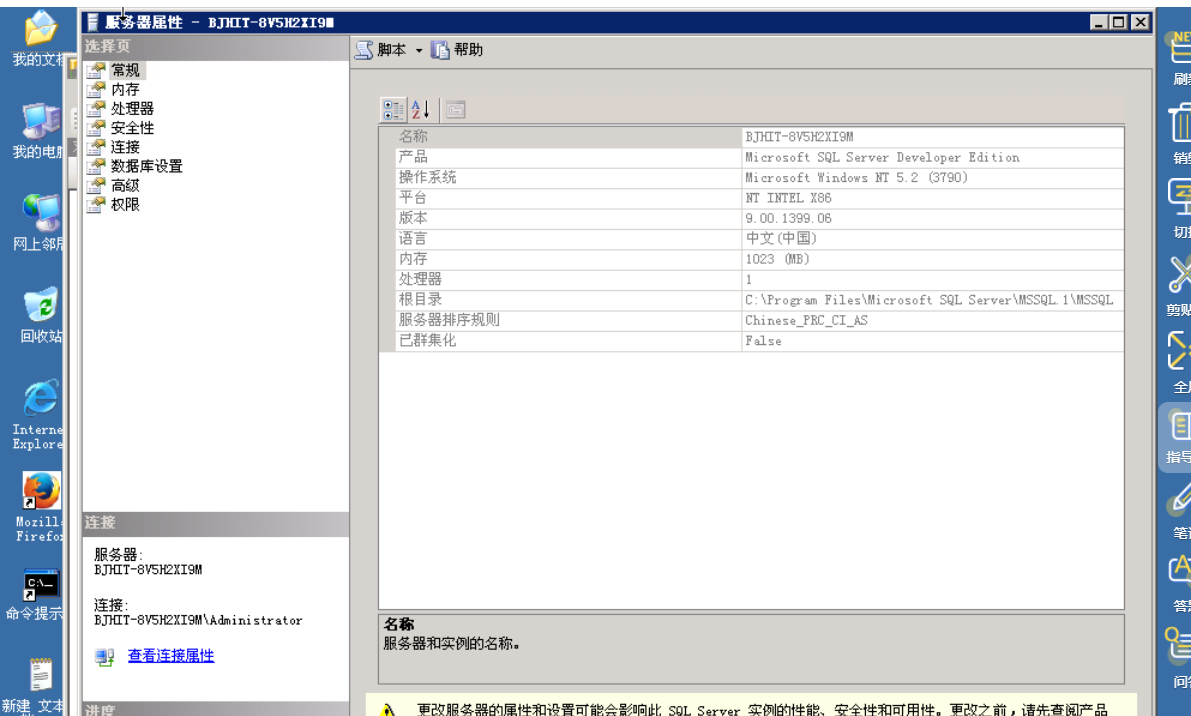Click the property pages icon in the grid toolbar
This screenshot has width=1191, height=716.
coord(456,110)
